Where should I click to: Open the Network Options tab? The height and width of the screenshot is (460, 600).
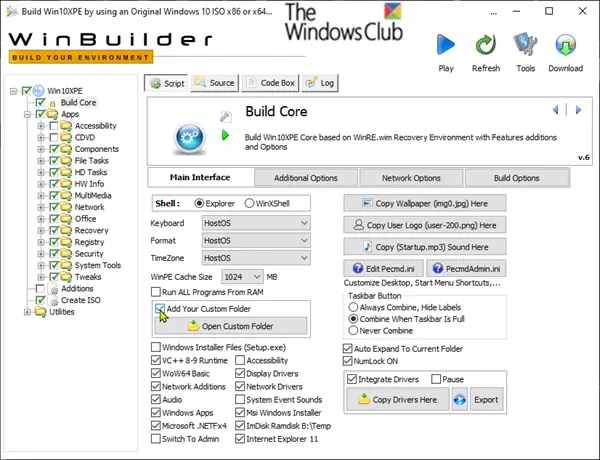pyautogui.click(x=411, y=178)
